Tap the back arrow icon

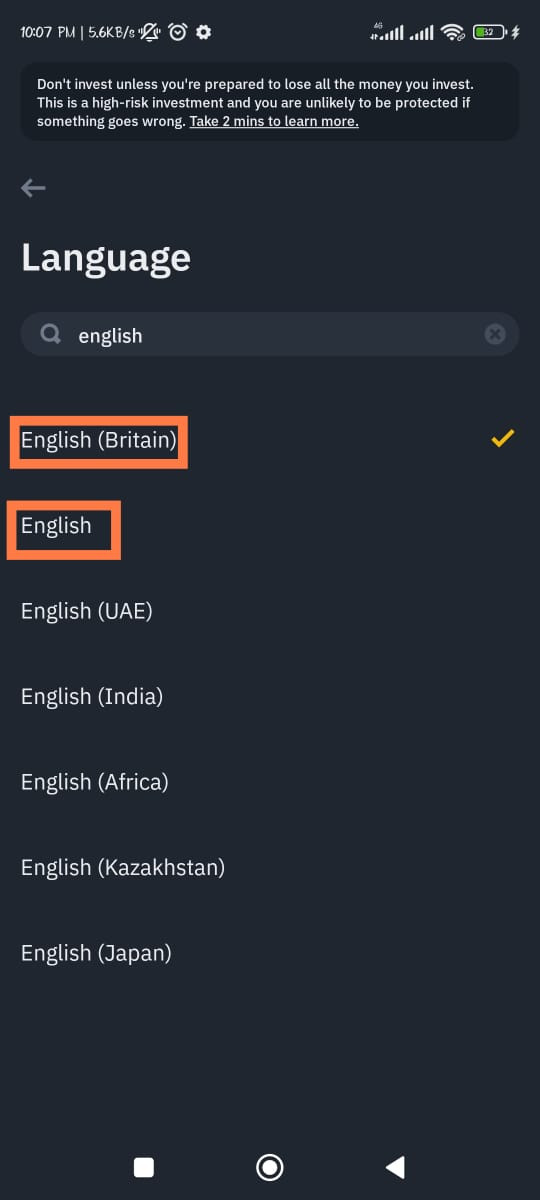(x=33, y=188)
